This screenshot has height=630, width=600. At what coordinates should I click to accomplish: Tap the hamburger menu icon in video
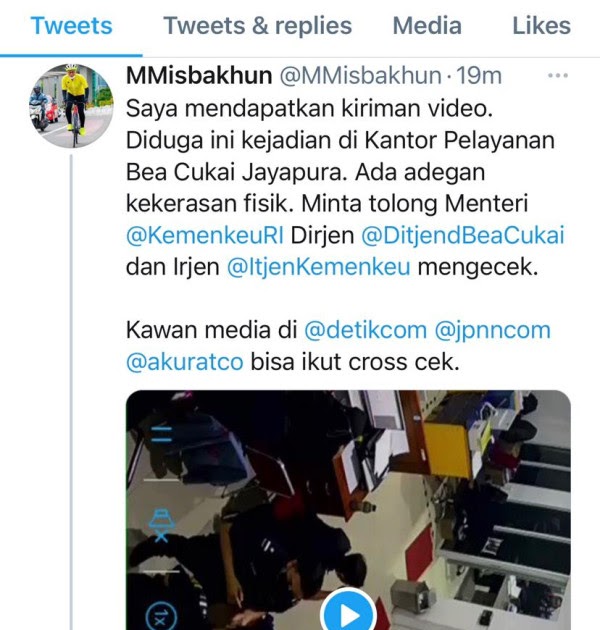pyautogui.click(x=162, y=434)
